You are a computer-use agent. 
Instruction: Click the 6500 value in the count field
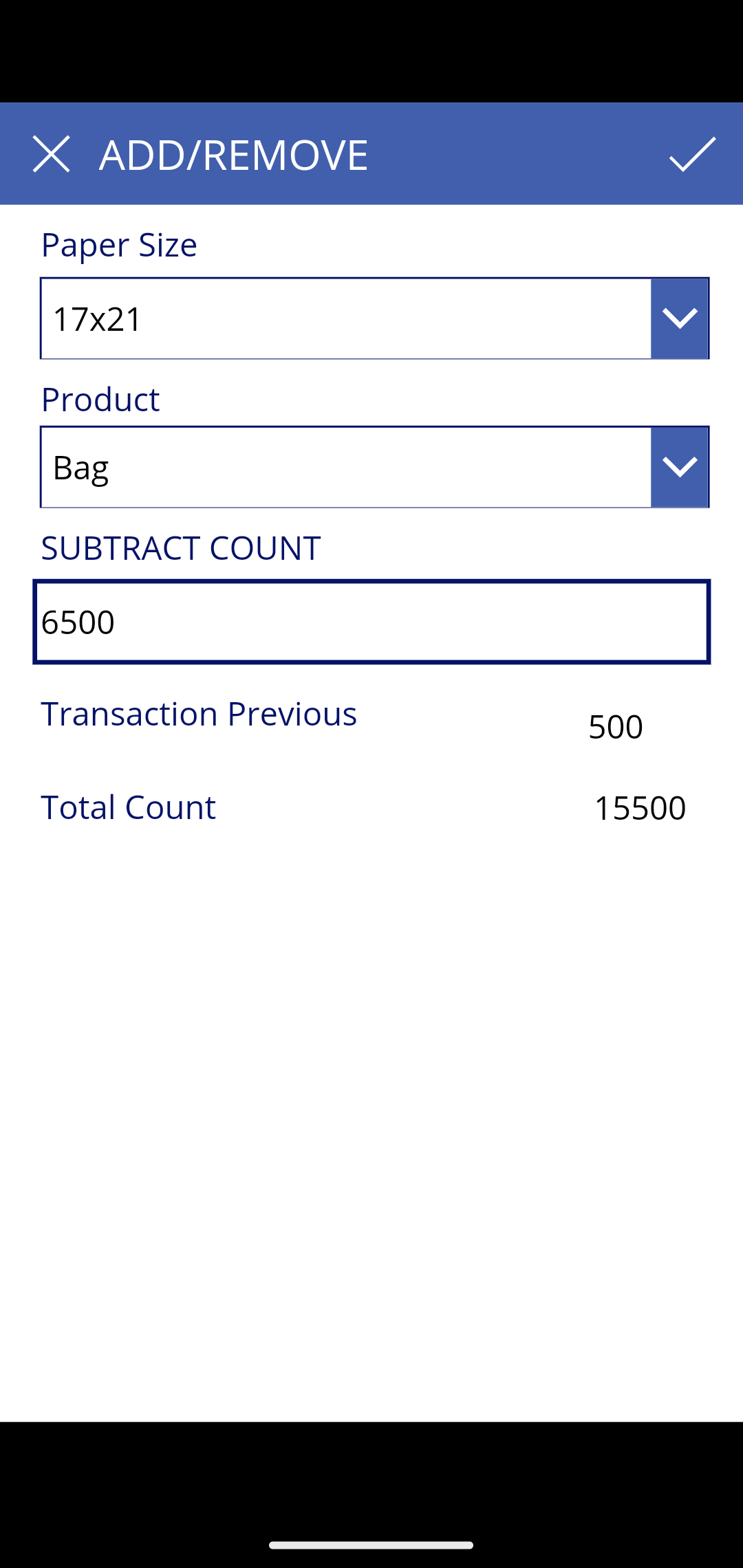[x=78, y=622]
